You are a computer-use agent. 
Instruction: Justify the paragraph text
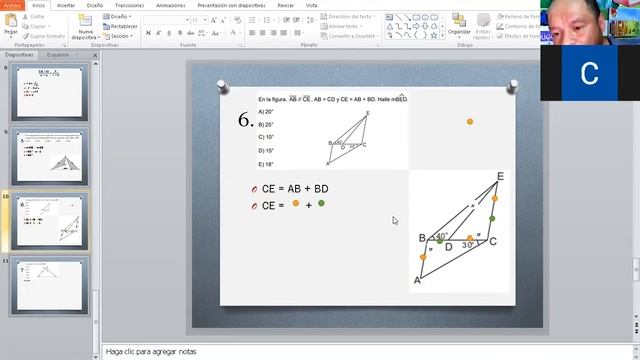(x=283, y=33)
